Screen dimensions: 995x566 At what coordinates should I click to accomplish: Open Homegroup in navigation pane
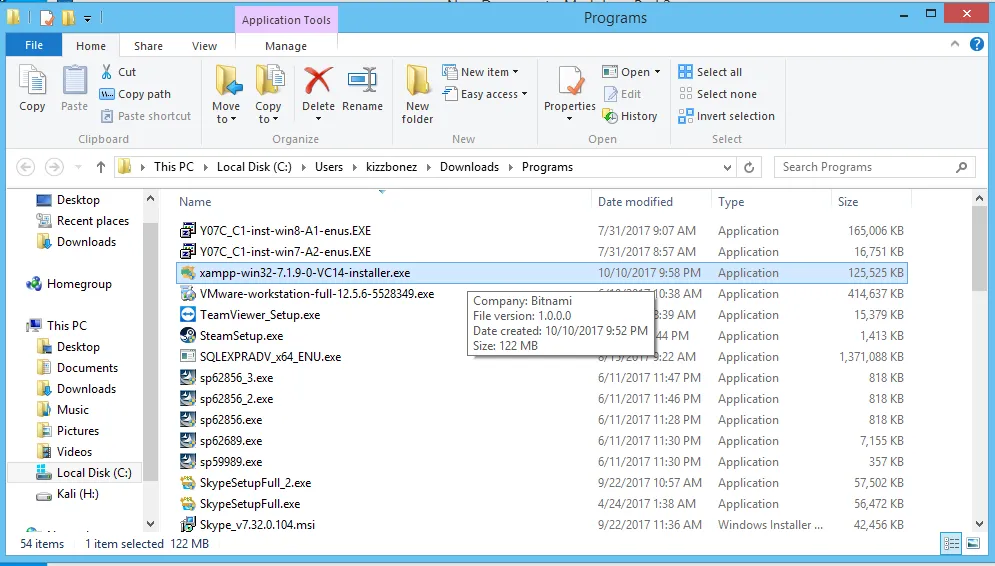click(79, 284)
